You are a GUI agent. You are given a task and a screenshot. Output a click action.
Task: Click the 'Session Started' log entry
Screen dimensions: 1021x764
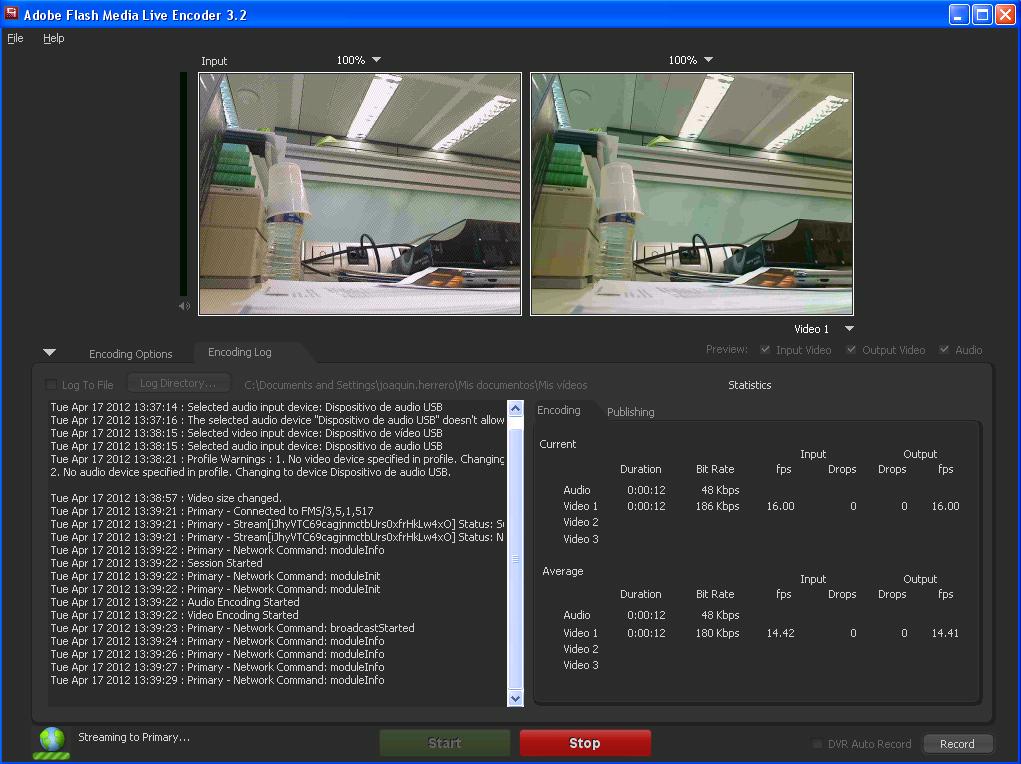(156, 563)
